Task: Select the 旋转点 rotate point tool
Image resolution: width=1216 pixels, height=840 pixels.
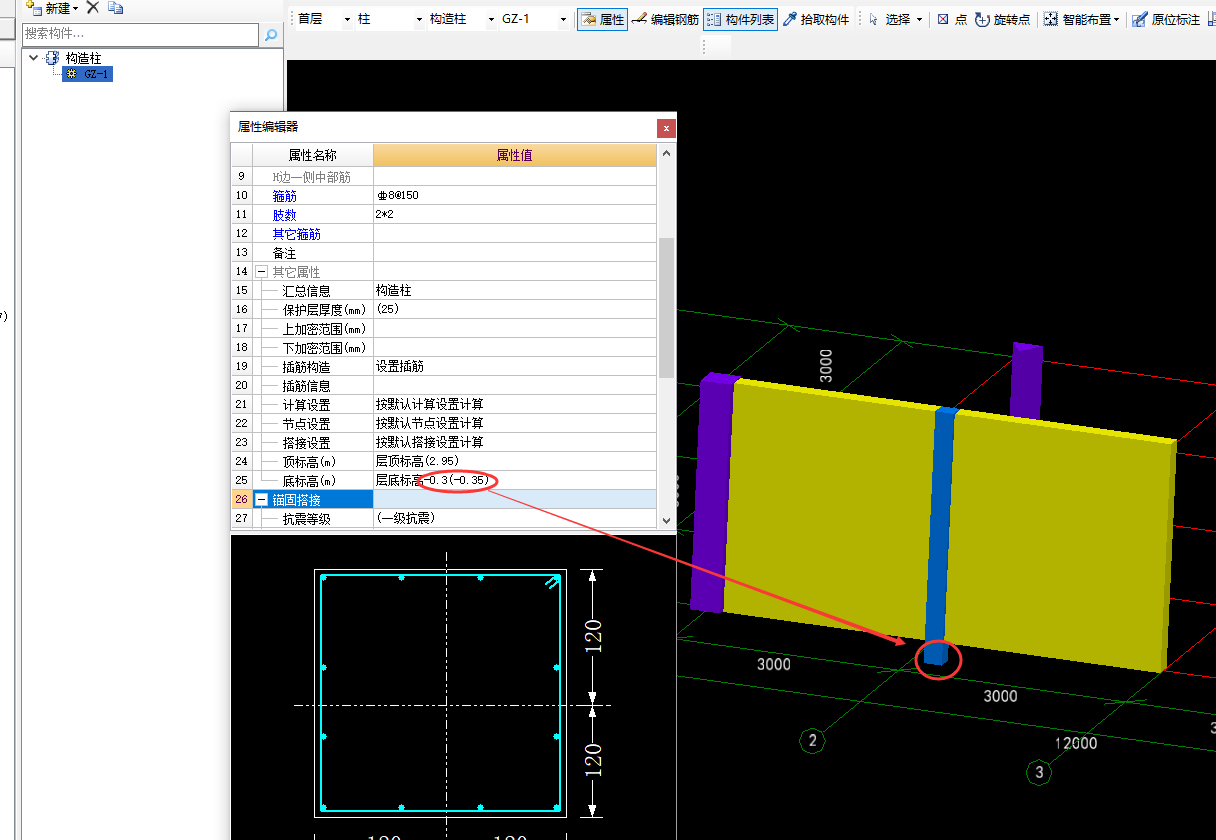Action: (x=1002, y=19)
